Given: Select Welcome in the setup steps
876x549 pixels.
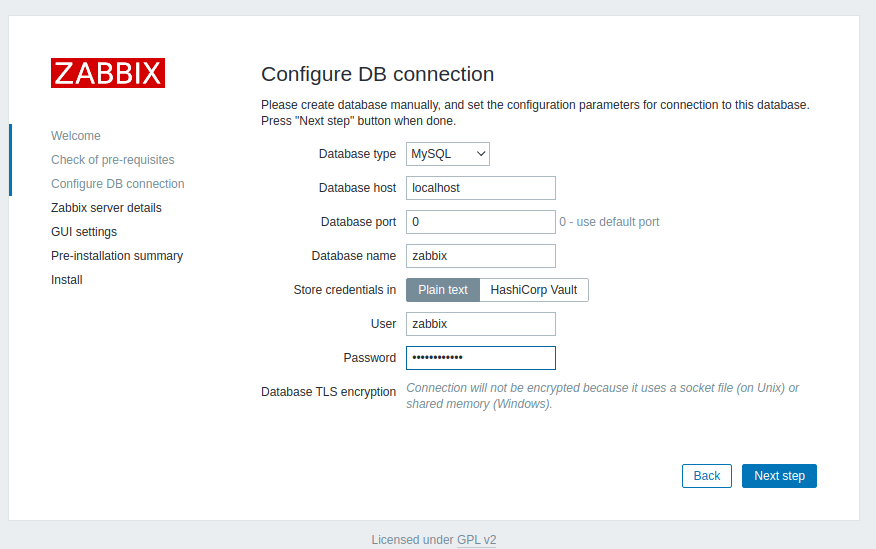Looking at the screenshot, I should pos(76,136).
